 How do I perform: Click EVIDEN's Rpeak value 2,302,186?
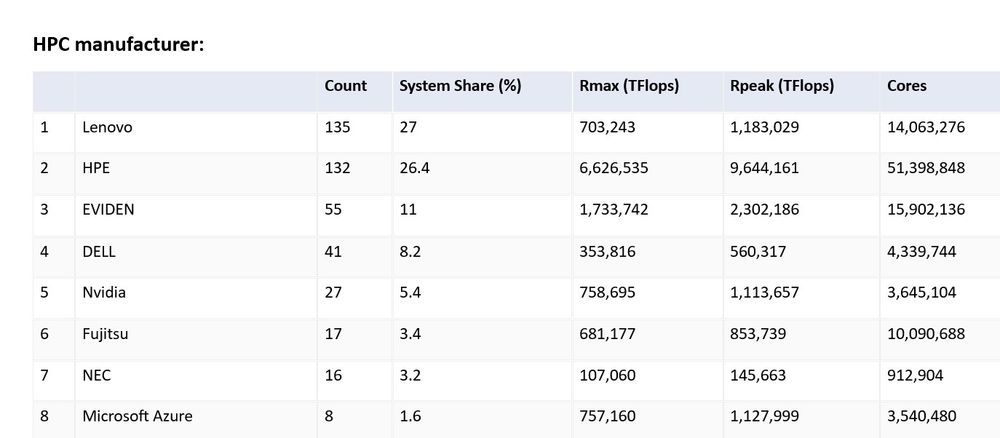click(x=765, y=210)
